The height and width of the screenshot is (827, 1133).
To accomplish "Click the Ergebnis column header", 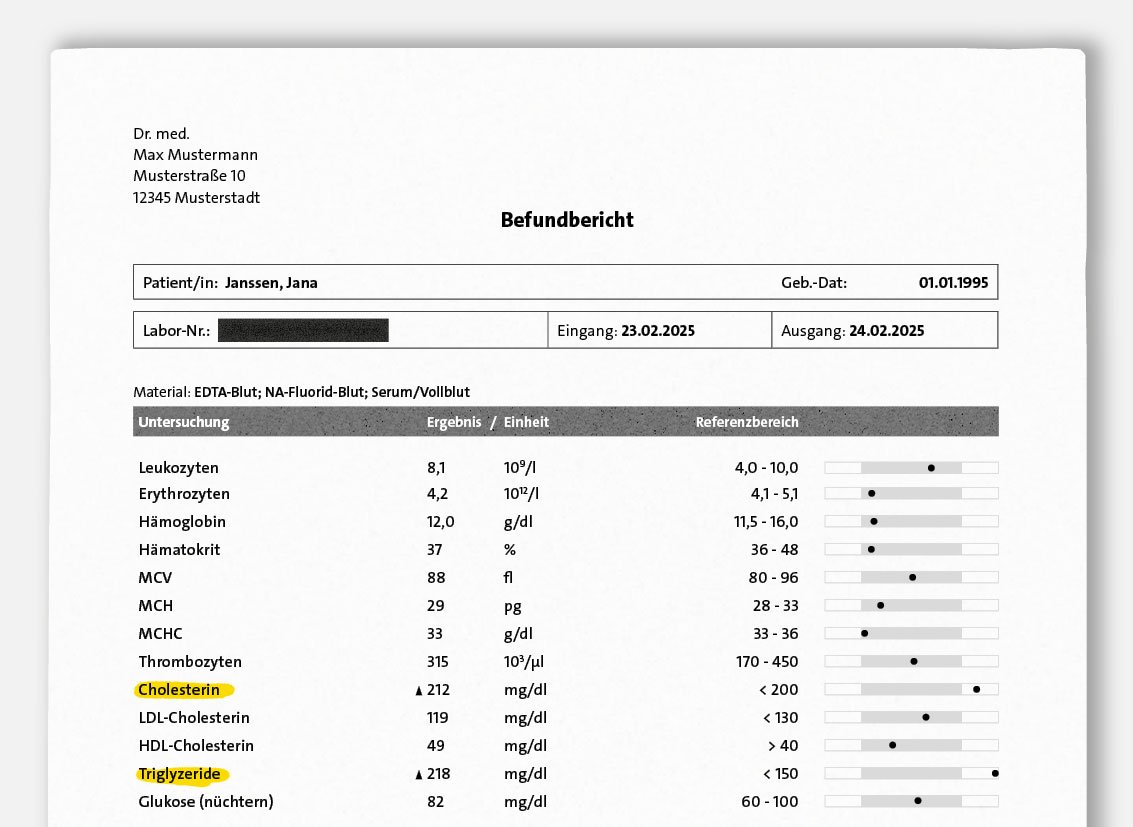I will tap(454, 422).
